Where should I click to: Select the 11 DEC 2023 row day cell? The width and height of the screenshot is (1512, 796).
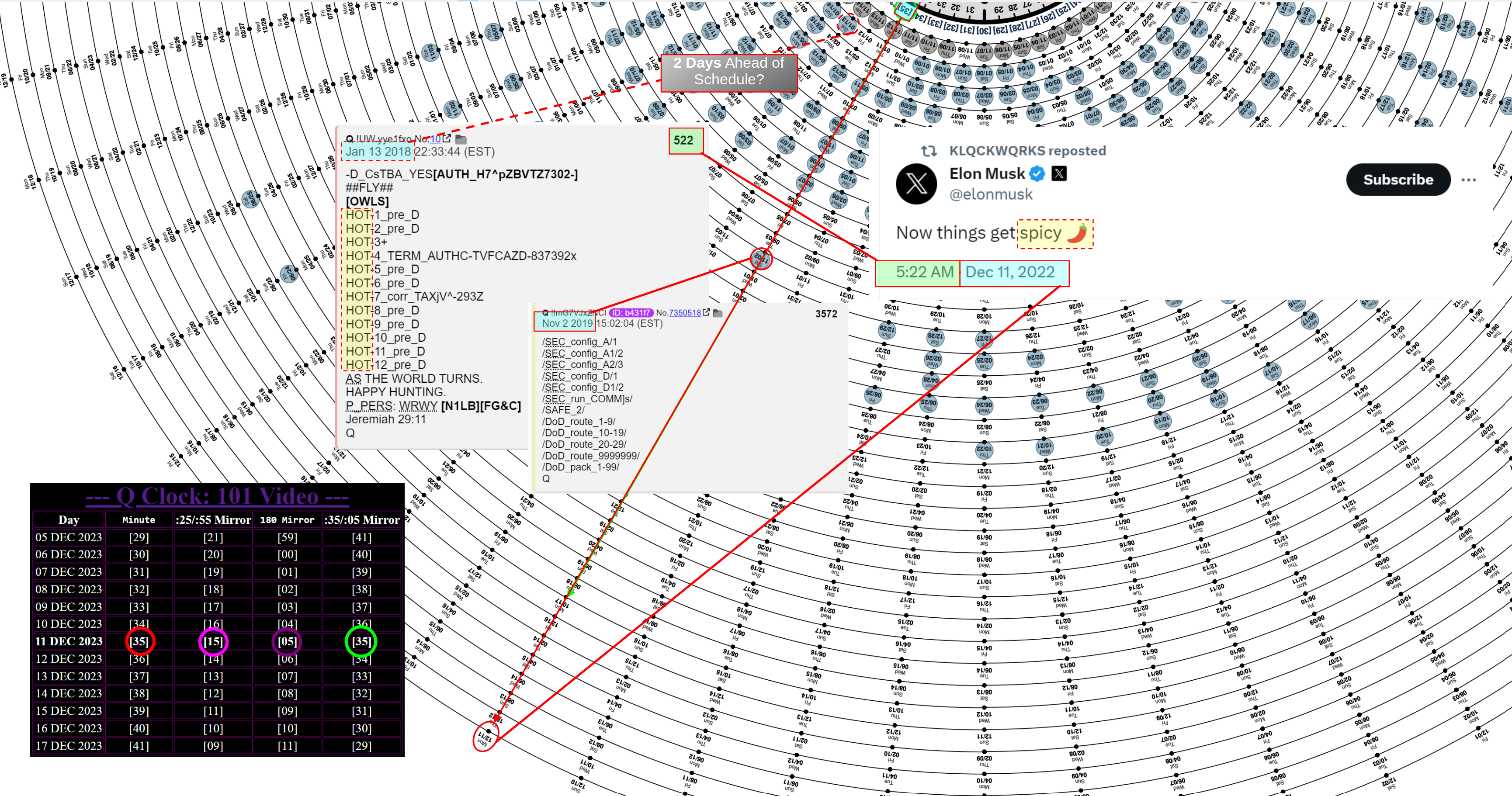pyautogui.click(x=69, y=641)
